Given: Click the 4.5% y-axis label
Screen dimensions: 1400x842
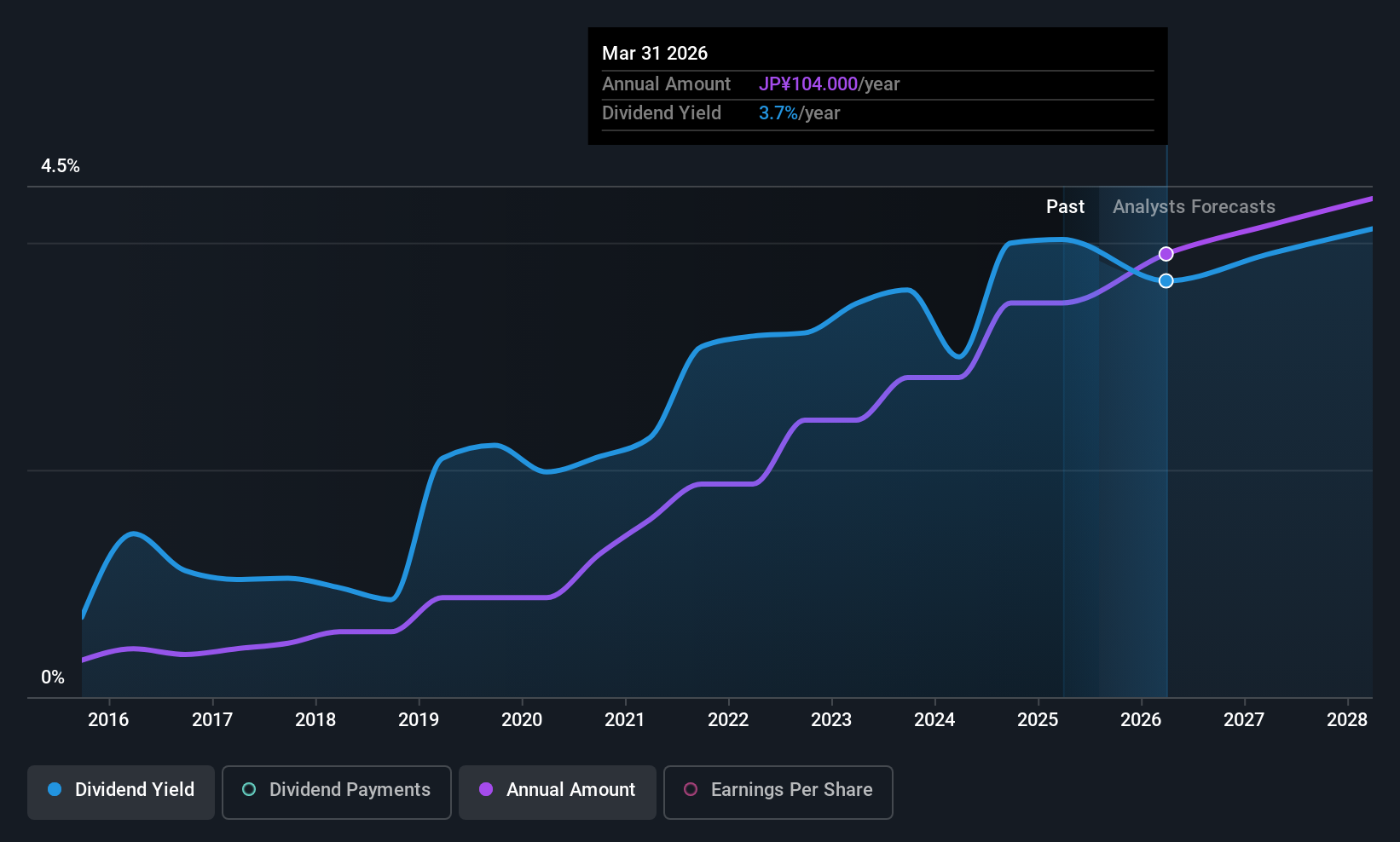Looking at the screenshot, I should [x=61, y=166].
